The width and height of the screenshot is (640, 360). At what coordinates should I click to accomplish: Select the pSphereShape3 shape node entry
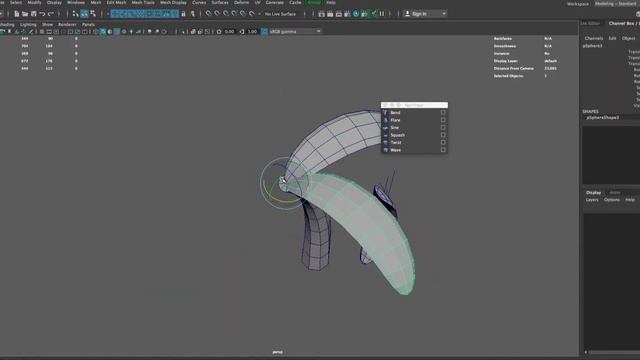(602, 118)
